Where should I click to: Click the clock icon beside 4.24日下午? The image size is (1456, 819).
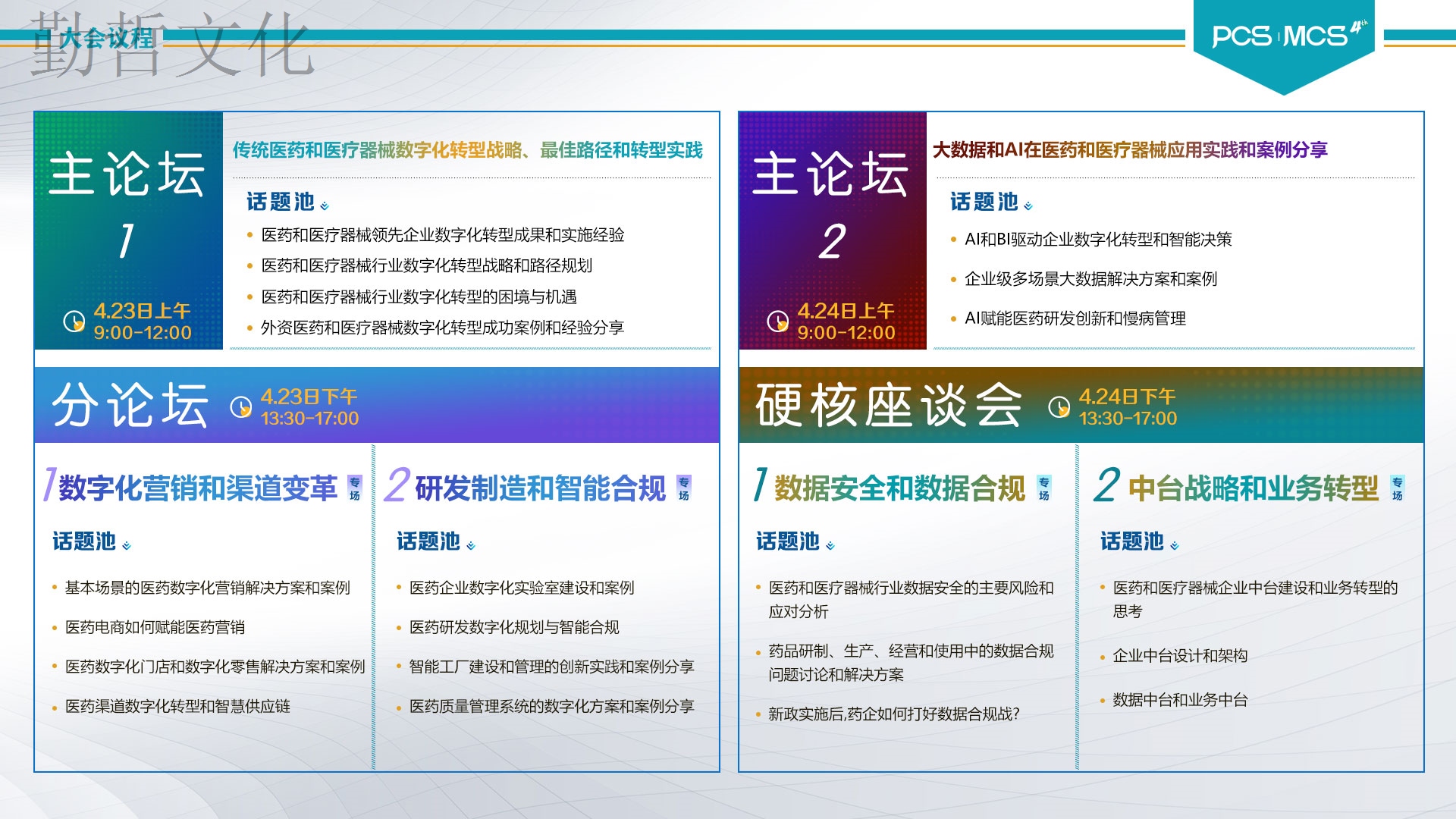point(1059,407)
